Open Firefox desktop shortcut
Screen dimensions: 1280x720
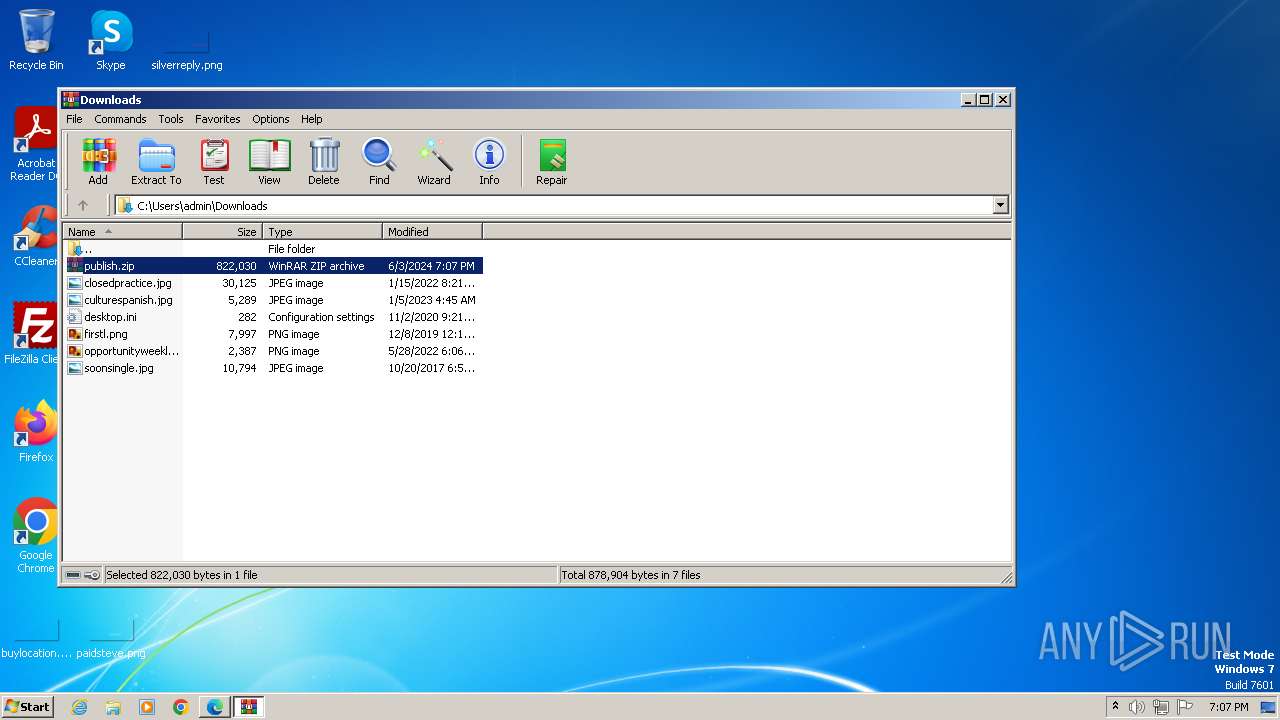coord(36,432)
